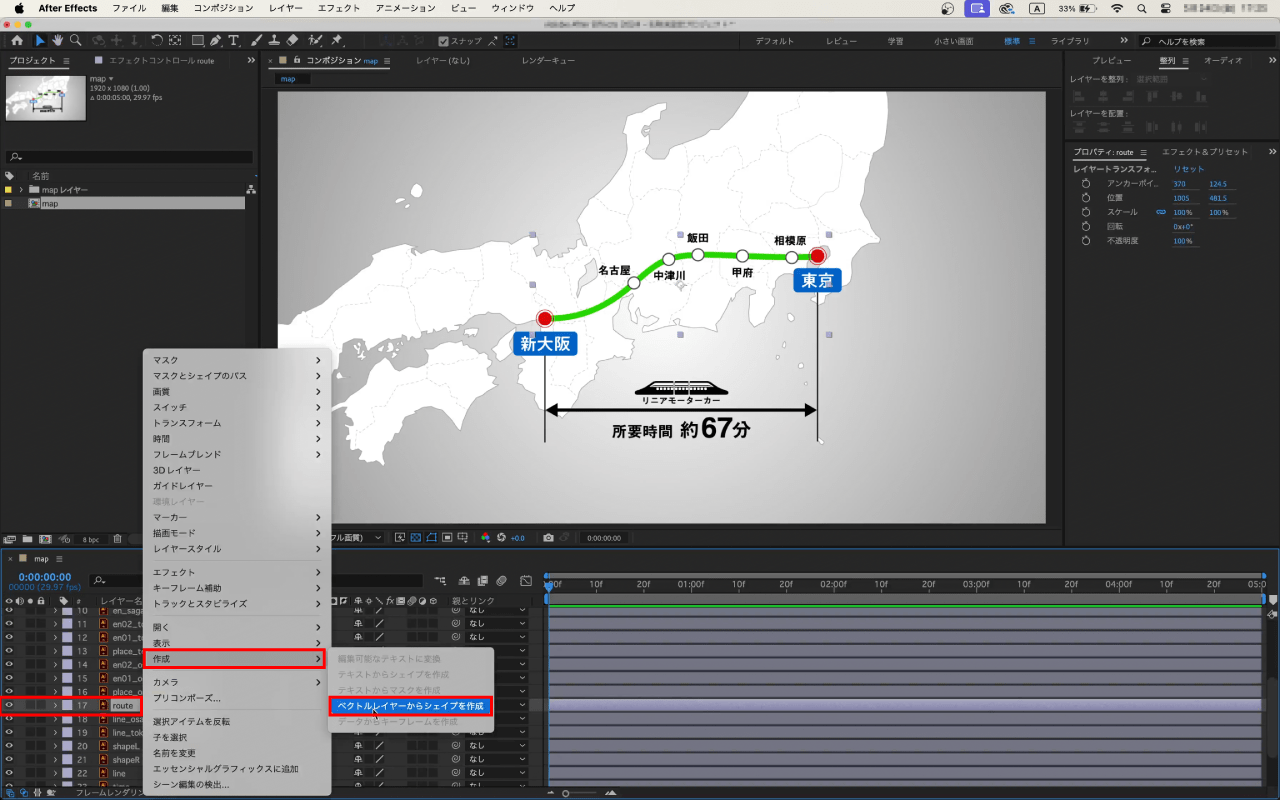Select the Clone Stamp tool
Screen dimensions: 1280x800
coord(274,41)
